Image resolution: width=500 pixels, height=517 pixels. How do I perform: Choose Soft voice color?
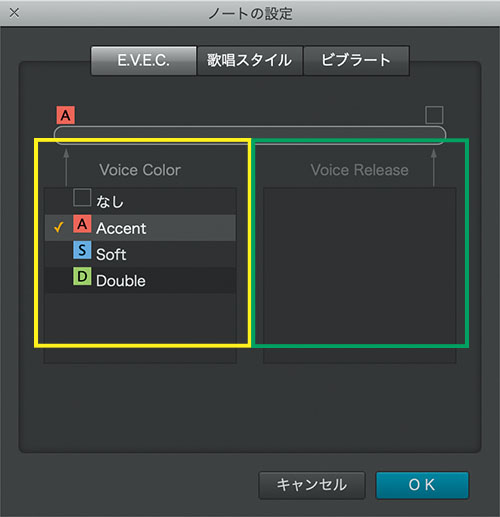coord(140,254)
